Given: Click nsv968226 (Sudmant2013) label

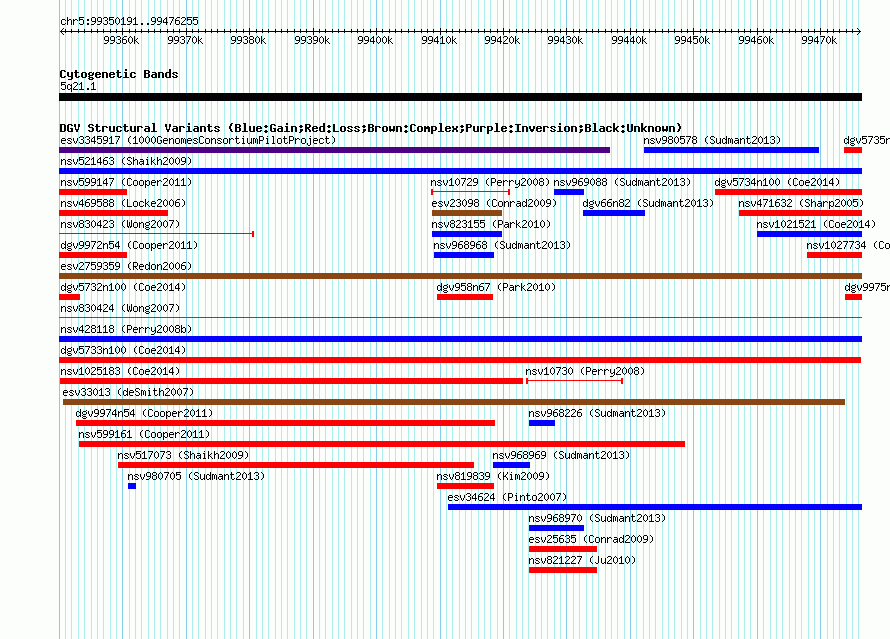Looking at the screenshot, I should click(x=597, y=413).
